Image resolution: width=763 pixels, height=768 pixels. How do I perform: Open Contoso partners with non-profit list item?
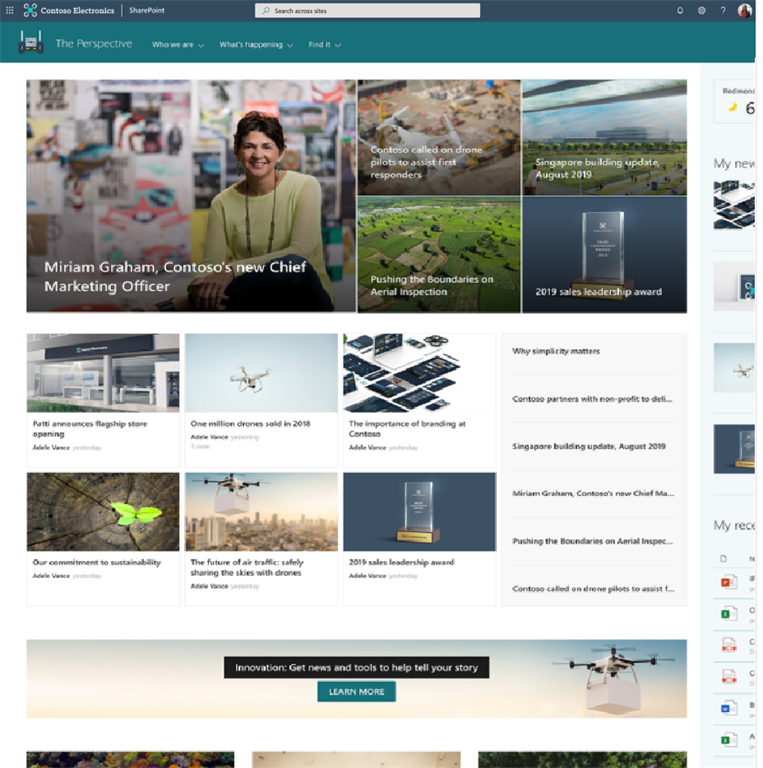[592, 399]
